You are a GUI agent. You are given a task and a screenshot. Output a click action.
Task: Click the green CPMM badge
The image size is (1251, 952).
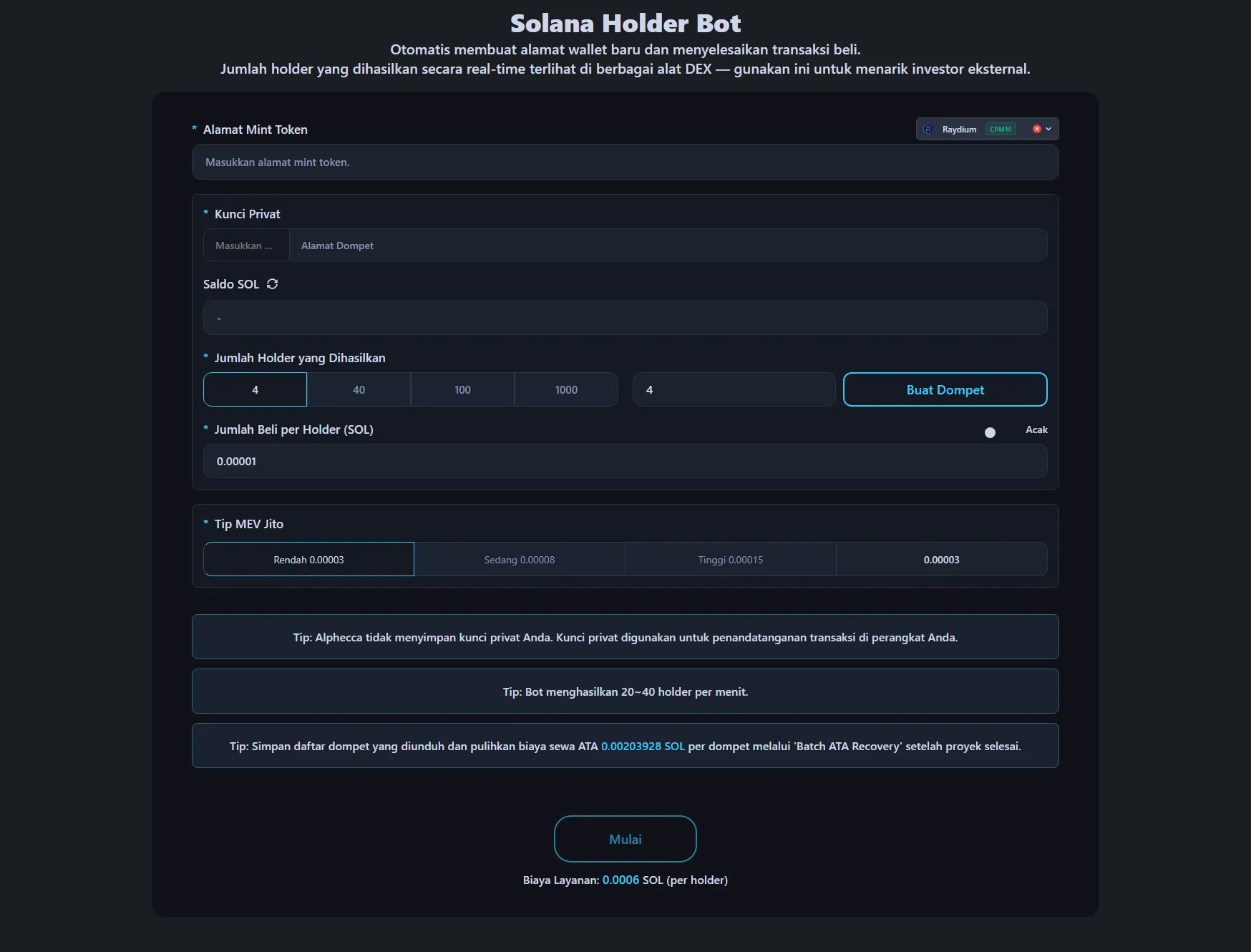[1001, 130]
